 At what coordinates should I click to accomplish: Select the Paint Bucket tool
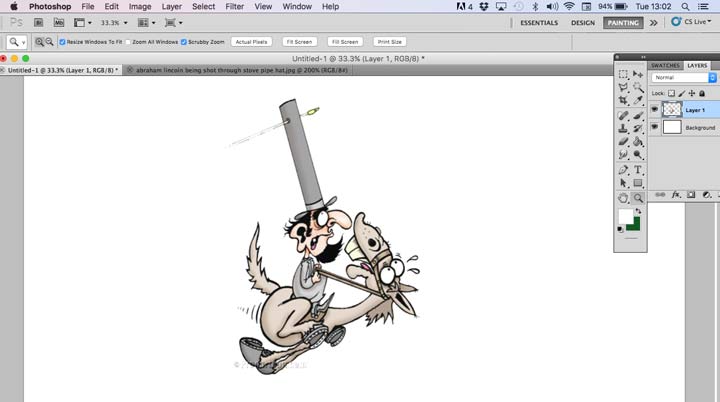[x=638, y=142]
